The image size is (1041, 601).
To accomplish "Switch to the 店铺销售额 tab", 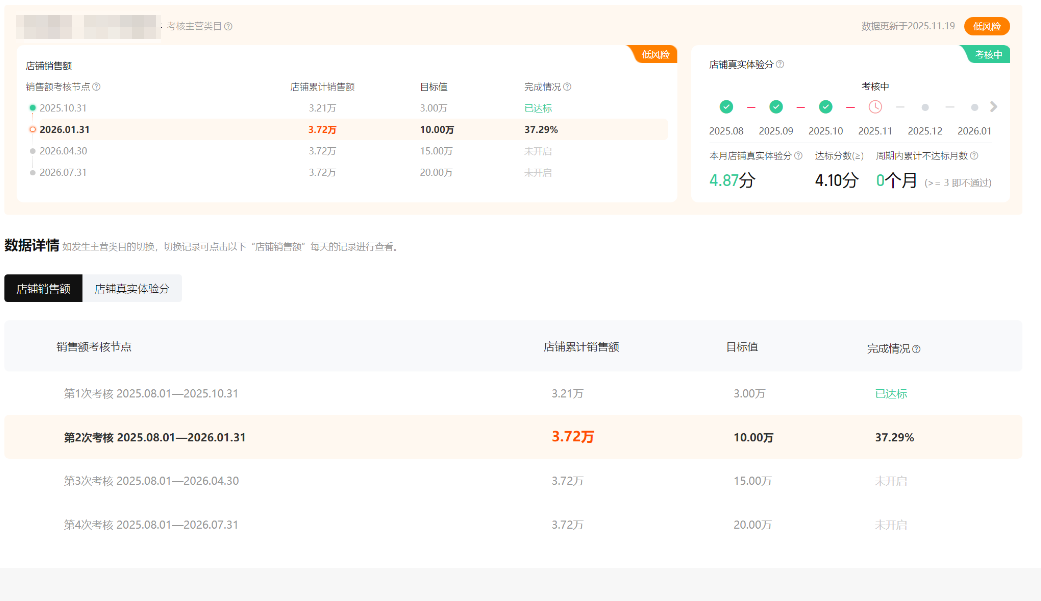I will point(43,288).
